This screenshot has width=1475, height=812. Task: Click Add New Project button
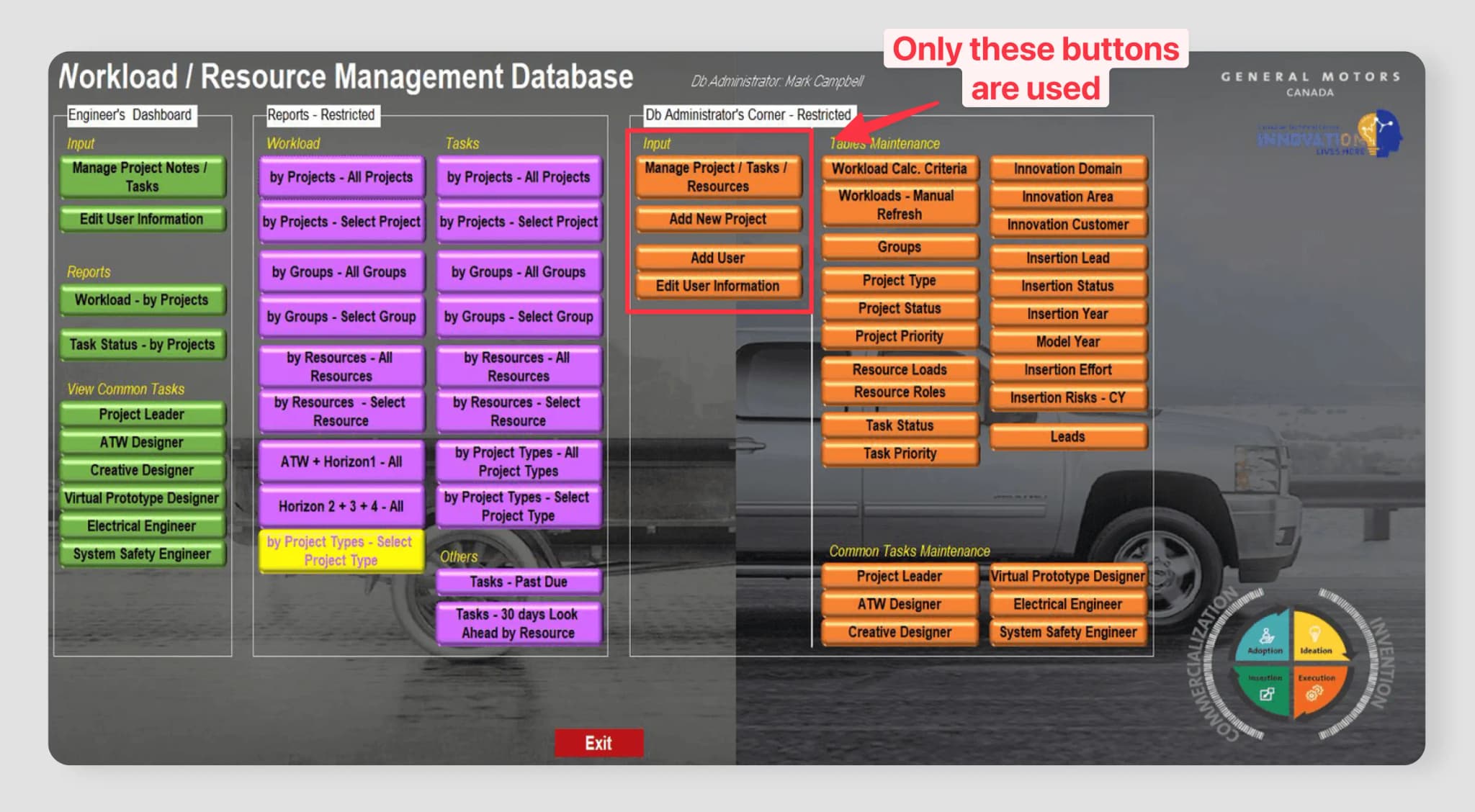718,219
